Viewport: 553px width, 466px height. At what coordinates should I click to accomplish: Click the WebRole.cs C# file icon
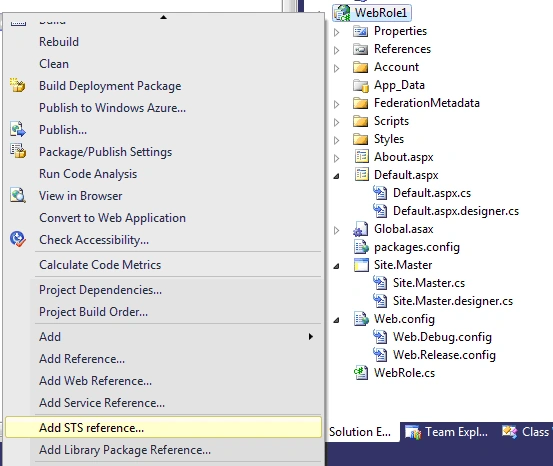(x=361, y=373)
